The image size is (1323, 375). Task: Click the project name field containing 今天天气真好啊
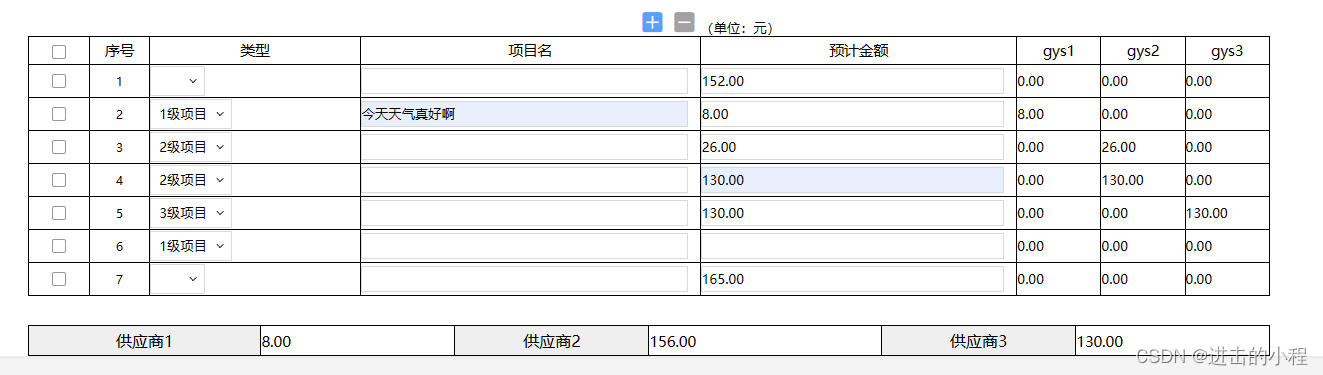coord(525,114)
